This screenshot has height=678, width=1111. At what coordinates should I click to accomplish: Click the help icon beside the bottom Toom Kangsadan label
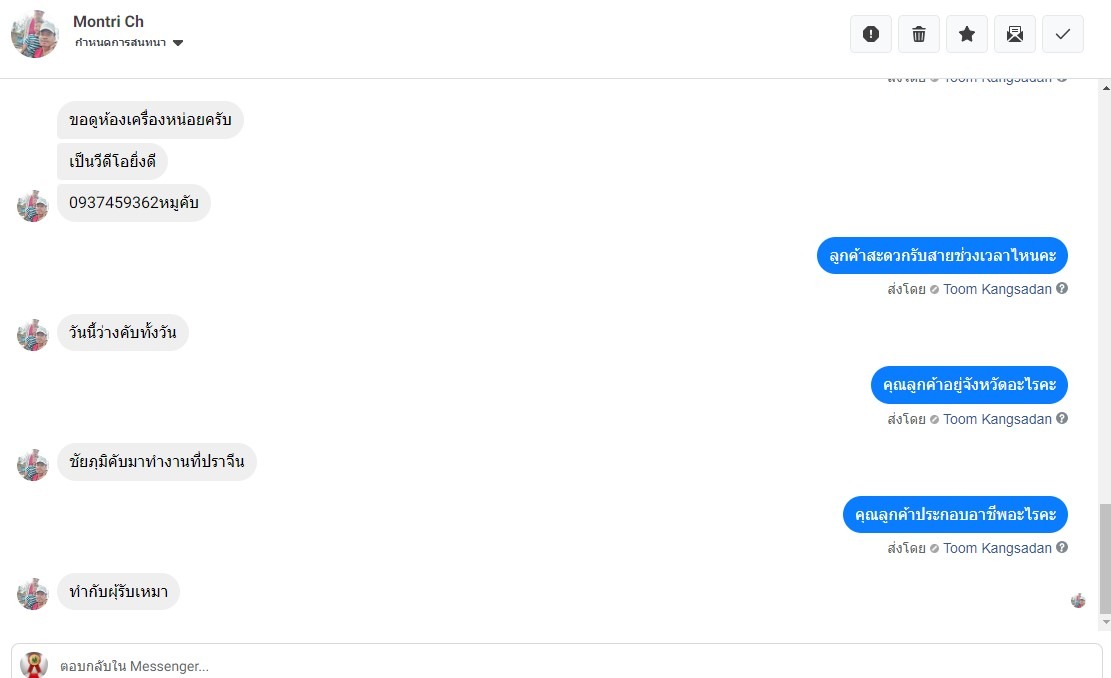point(1062,548)
